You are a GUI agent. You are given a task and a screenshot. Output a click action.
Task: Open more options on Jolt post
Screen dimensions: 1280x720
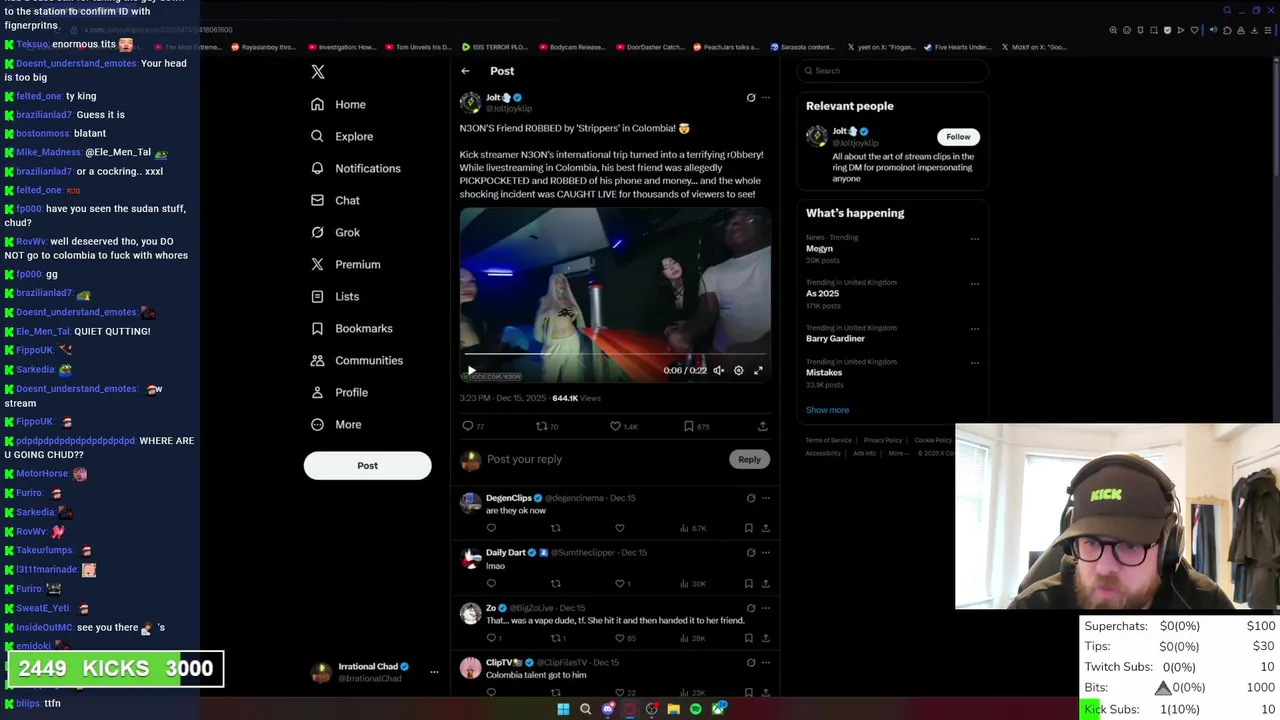766,98
